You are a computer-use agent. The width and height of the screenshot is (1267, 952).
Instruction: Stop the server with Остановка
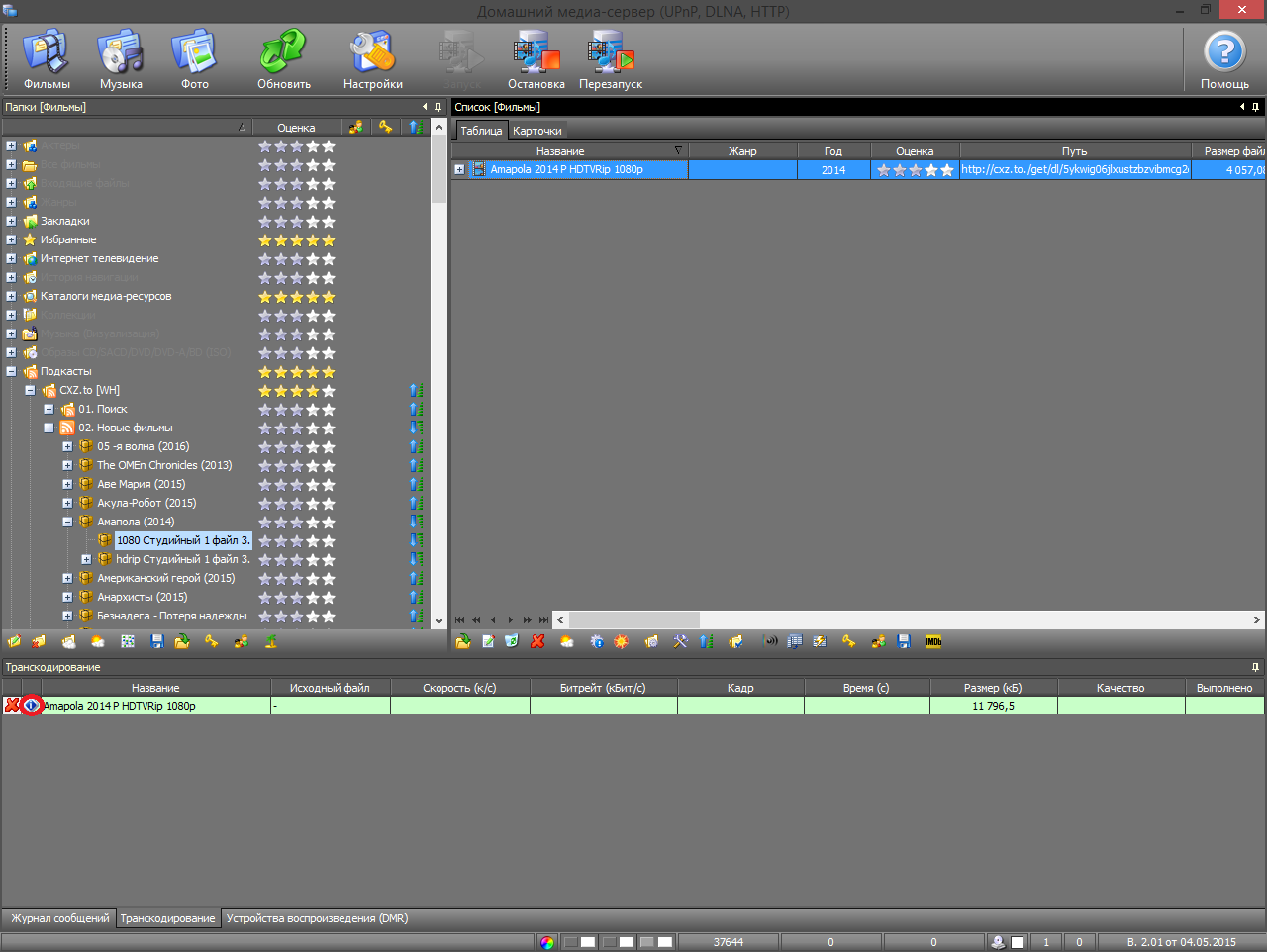pos(536,59)
